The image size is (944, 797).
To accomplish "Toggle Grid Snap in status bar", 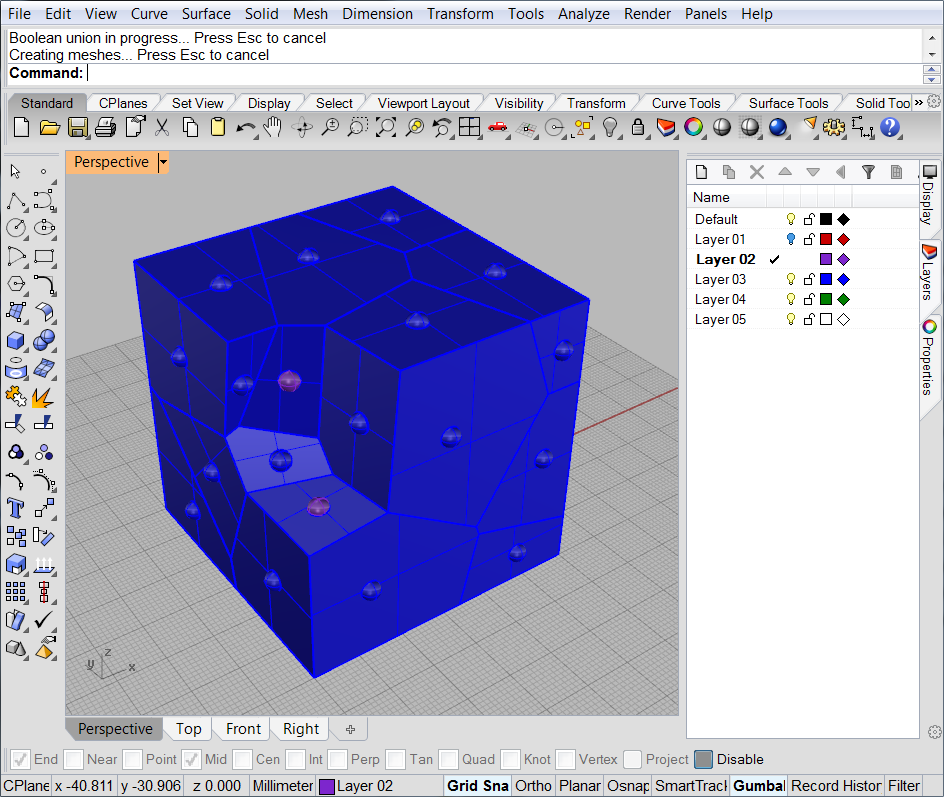I will 478,786.
